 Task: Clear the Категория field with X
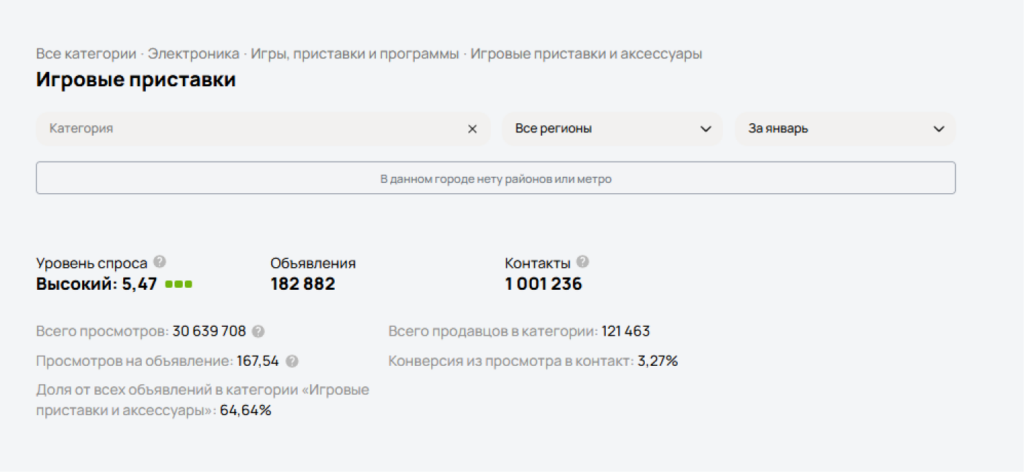click(472, 129)
